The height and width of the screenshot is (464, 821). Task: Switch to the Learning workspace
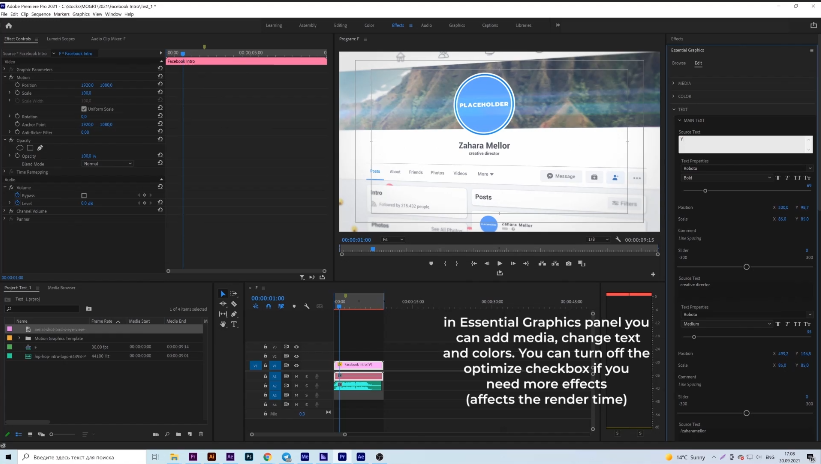tap(273, 25)
